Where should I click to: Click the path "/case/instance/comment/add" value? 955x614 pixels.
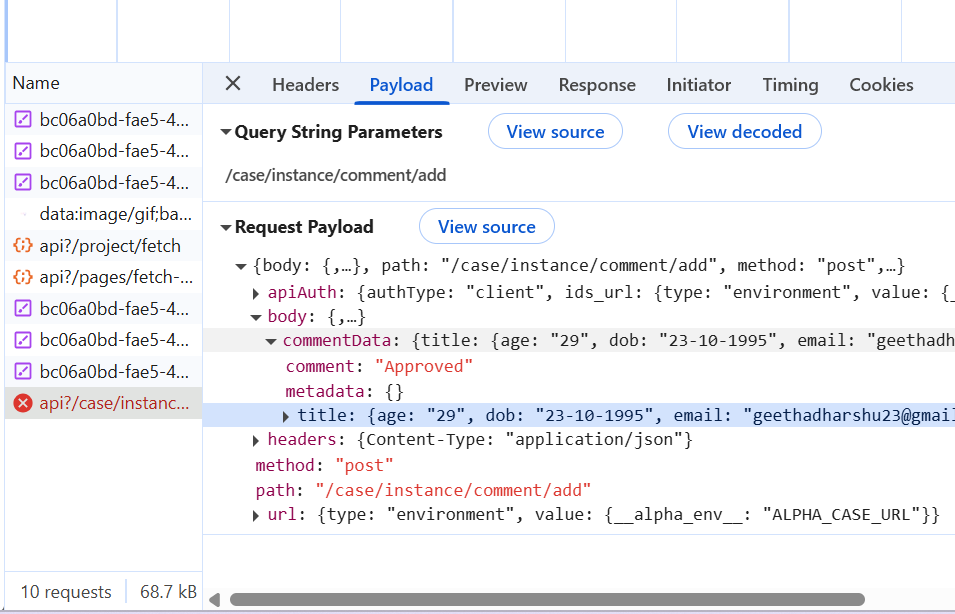[x=453, y=490]
